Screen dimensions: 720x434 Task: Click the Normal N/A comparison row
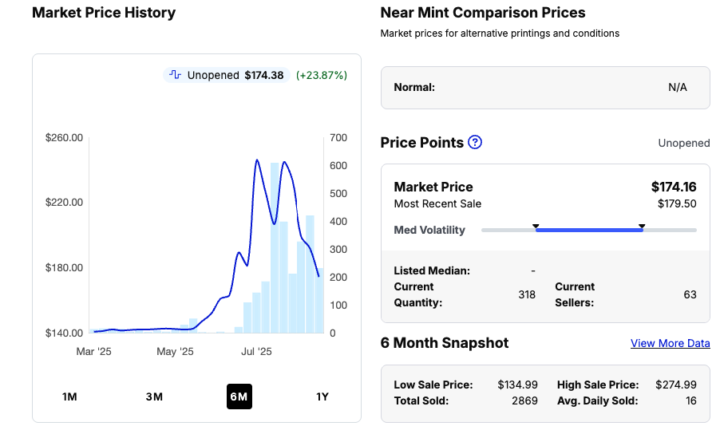(545, 87)
